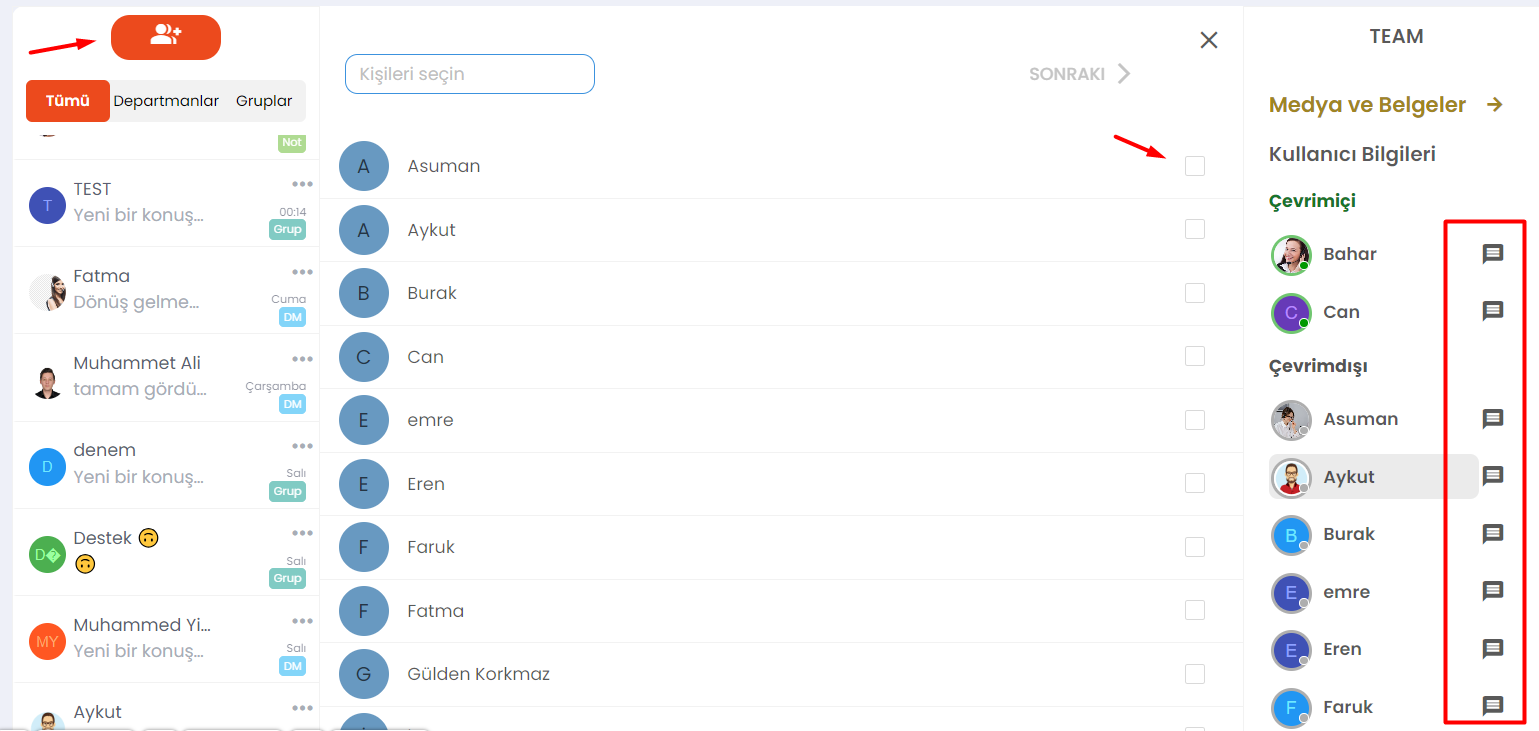Click message icon next to Eren
This screenshot has height=731, width=1539.
click(1492, 649)
